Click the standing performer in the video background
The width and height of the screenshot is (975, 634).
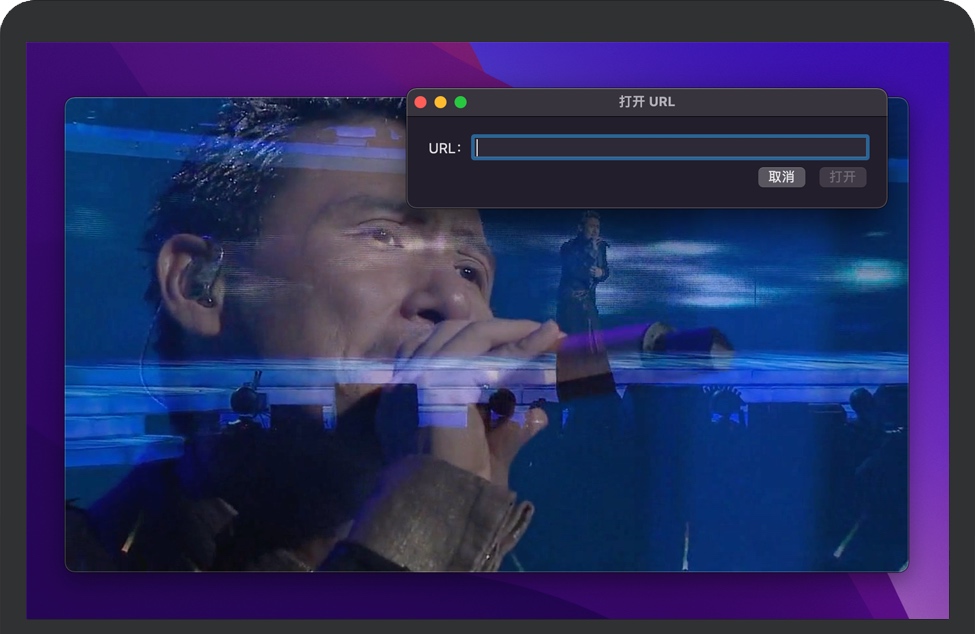pyautogui.click(x=583, y=268)
